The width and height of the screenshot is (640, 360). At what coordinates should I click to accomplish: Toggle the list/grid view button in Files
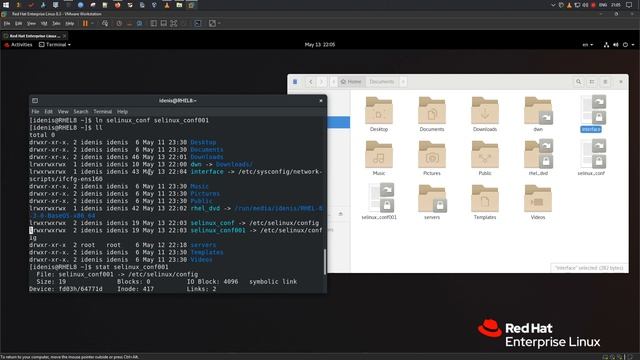(x=592, y=82)
